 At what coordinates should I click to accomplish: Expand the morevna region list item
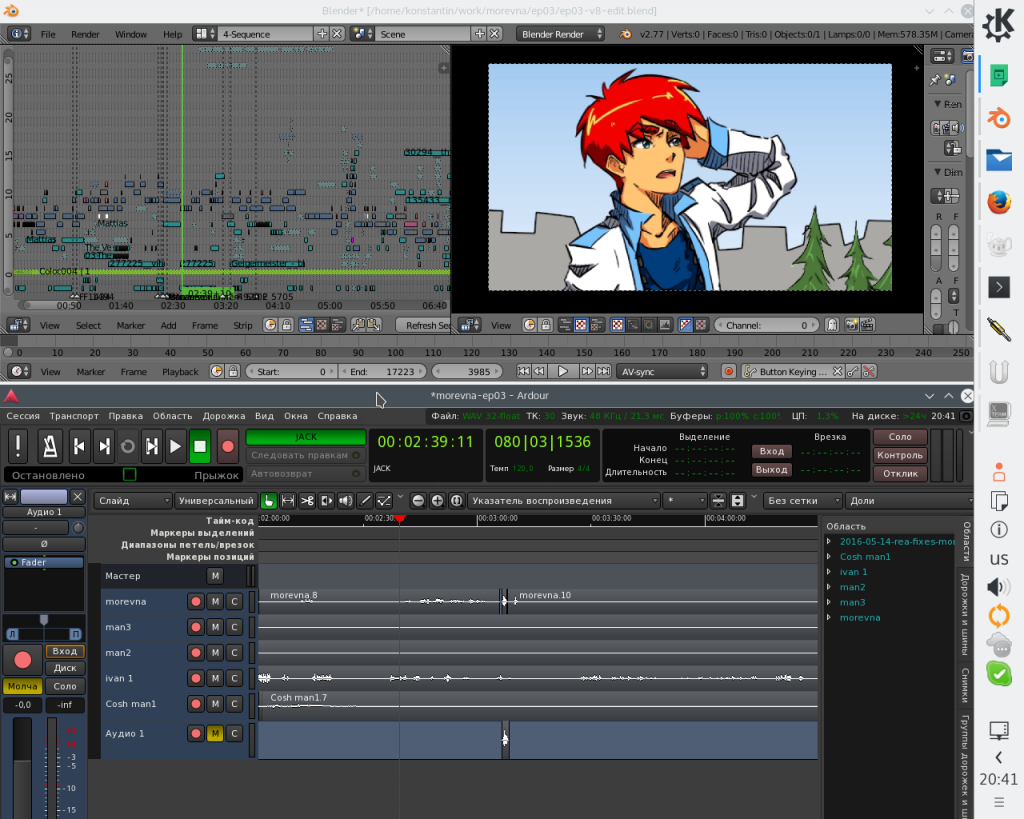coord(829,617)
